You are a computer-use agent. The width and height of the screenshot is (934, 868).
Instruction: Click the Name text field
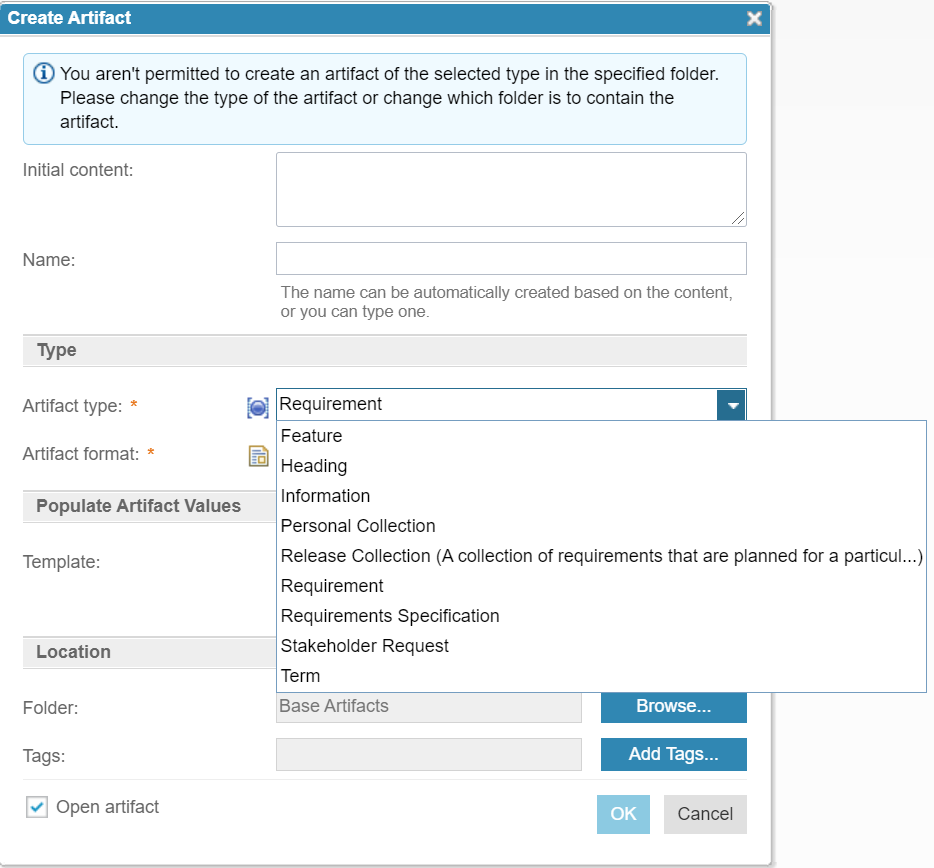coord(511,258)
